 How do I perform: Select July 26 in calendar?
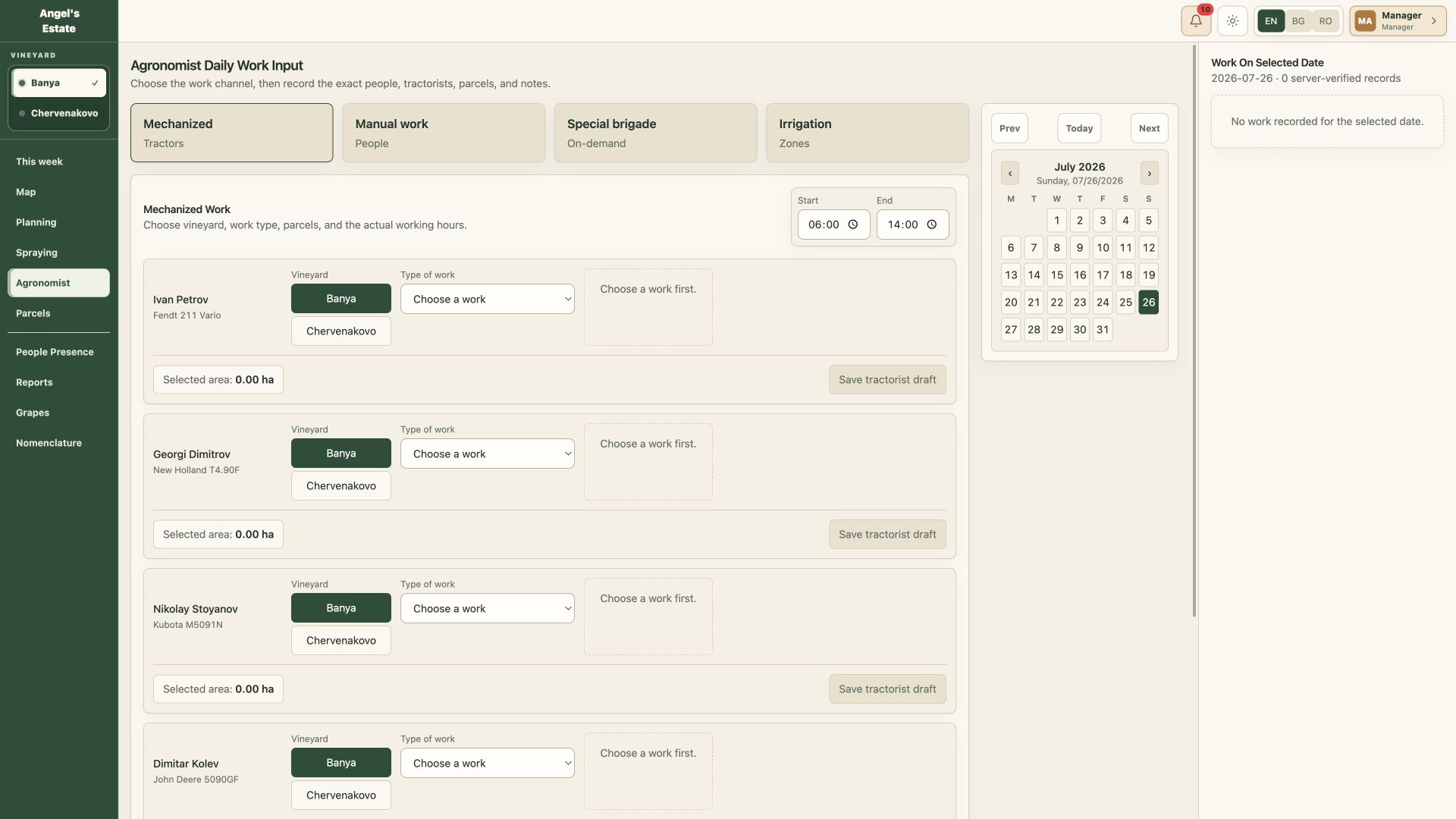tap(1149, 303)
